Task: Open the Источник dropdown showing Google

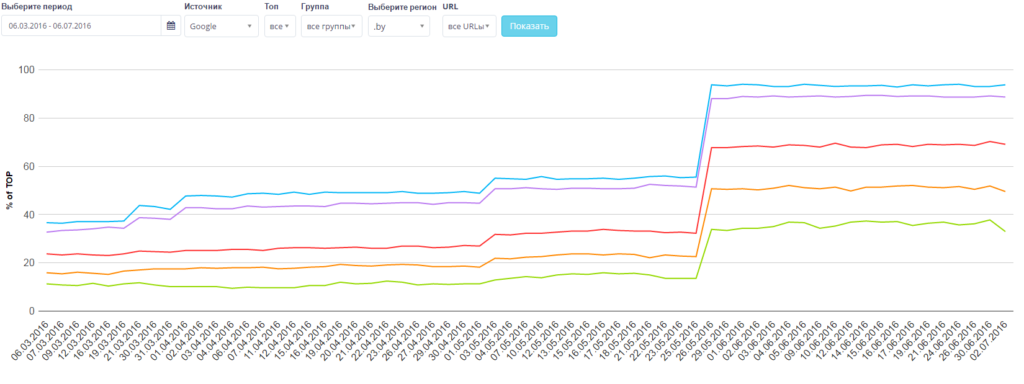Action: pos(221,26)
